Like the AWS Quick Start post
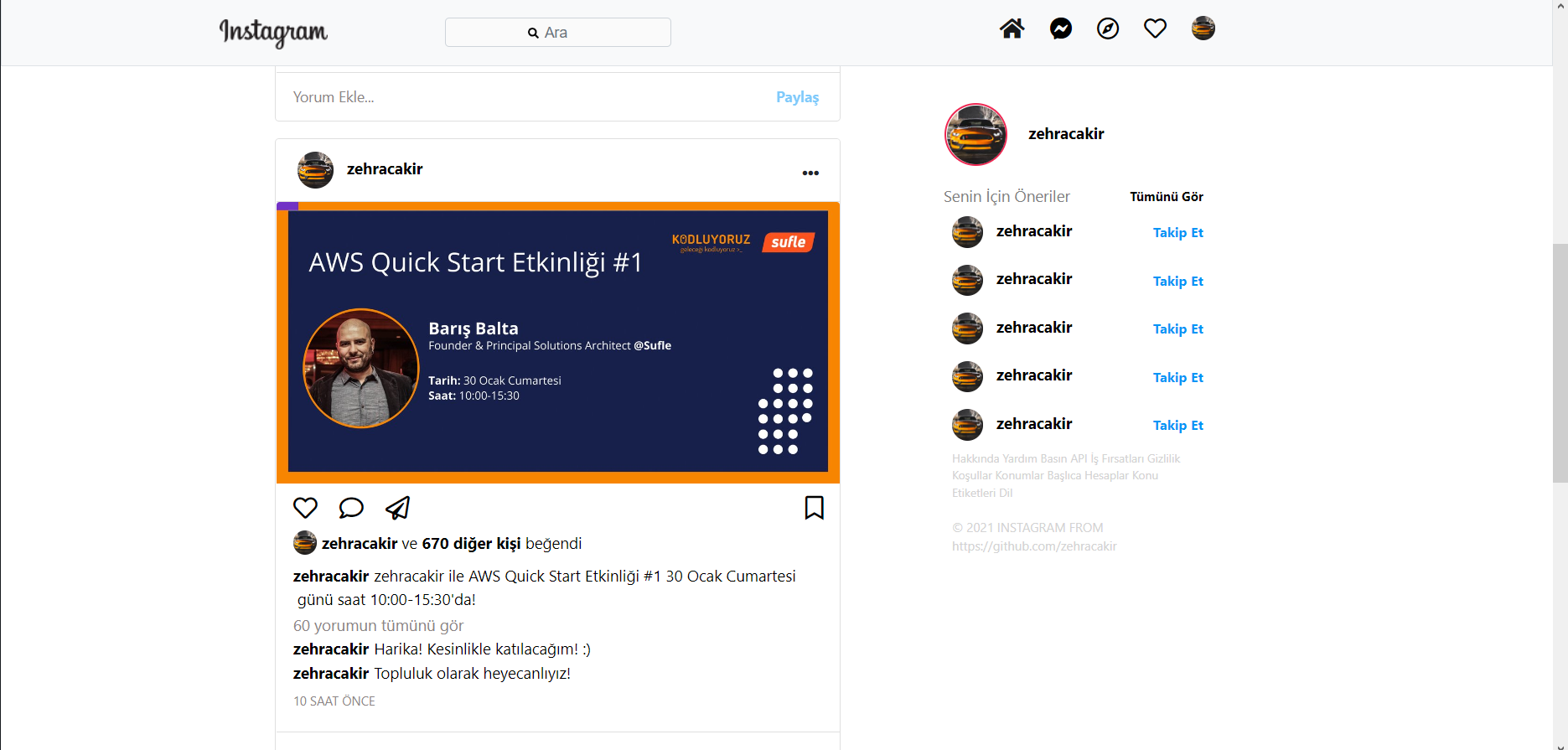Screen dimensions: 1568x750 pos(305,508)
